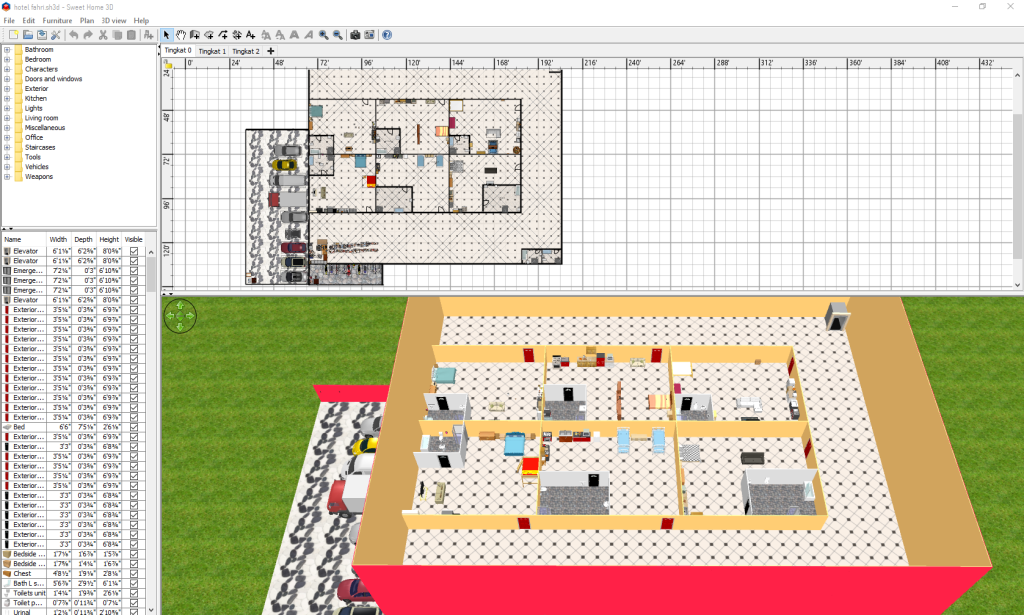This screenshot has height=615, width=1024.
Task: Expand the Kitchen furniture category
Action: 7,98
